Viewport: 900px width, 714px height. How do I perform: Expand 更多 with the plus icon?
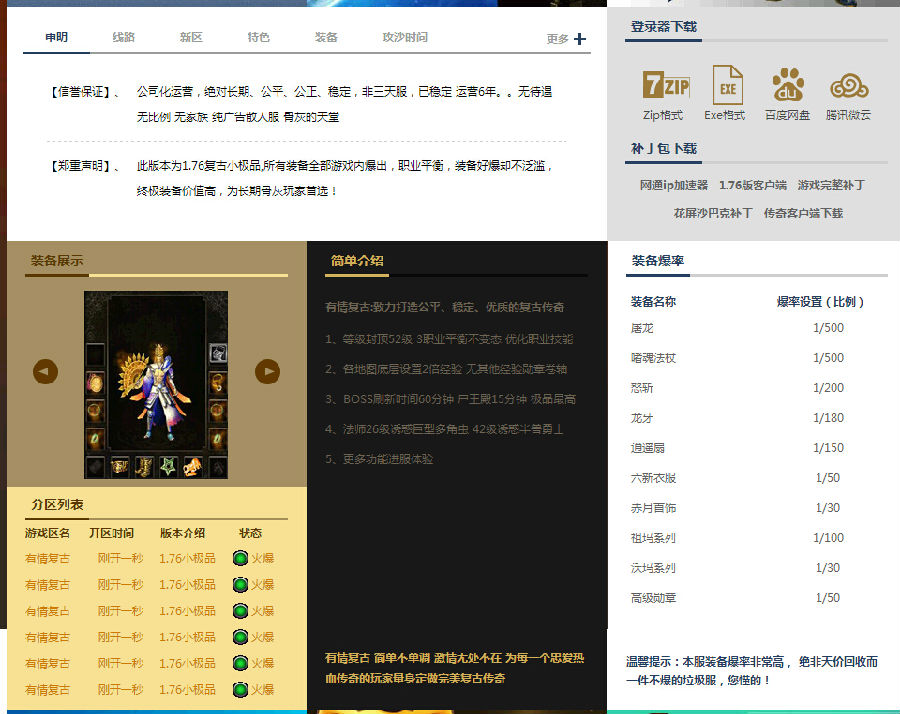point(580,39)
